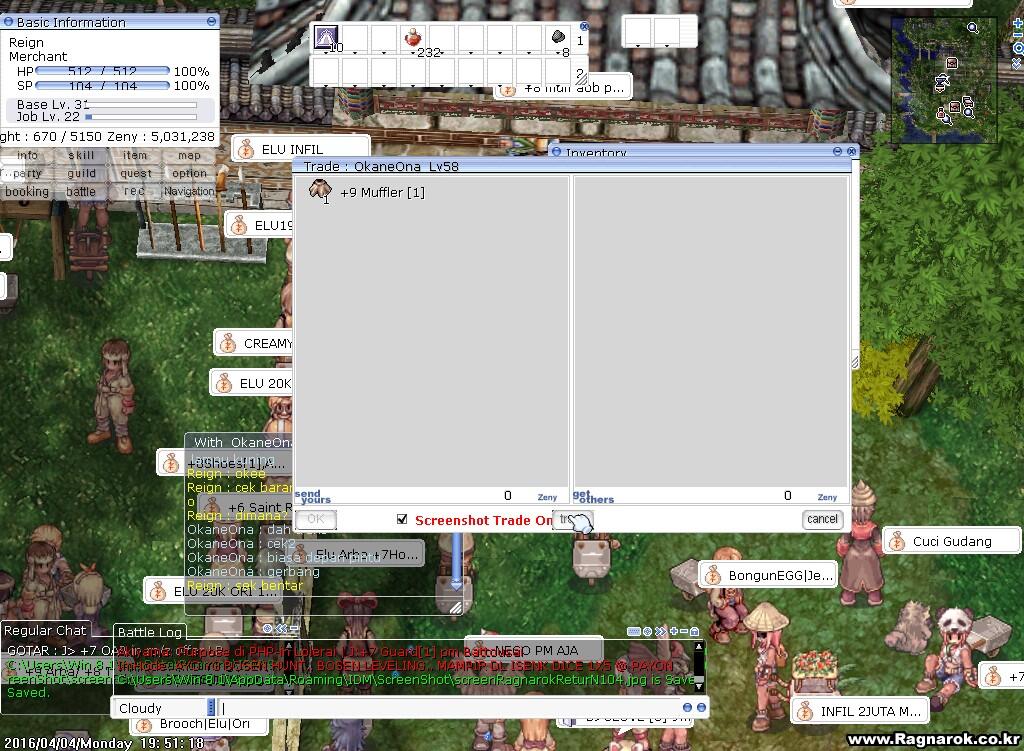The height and width of the screenshot is (751, 1024).
Task: Open the Navigation menu button
Action: coord(189,191)
